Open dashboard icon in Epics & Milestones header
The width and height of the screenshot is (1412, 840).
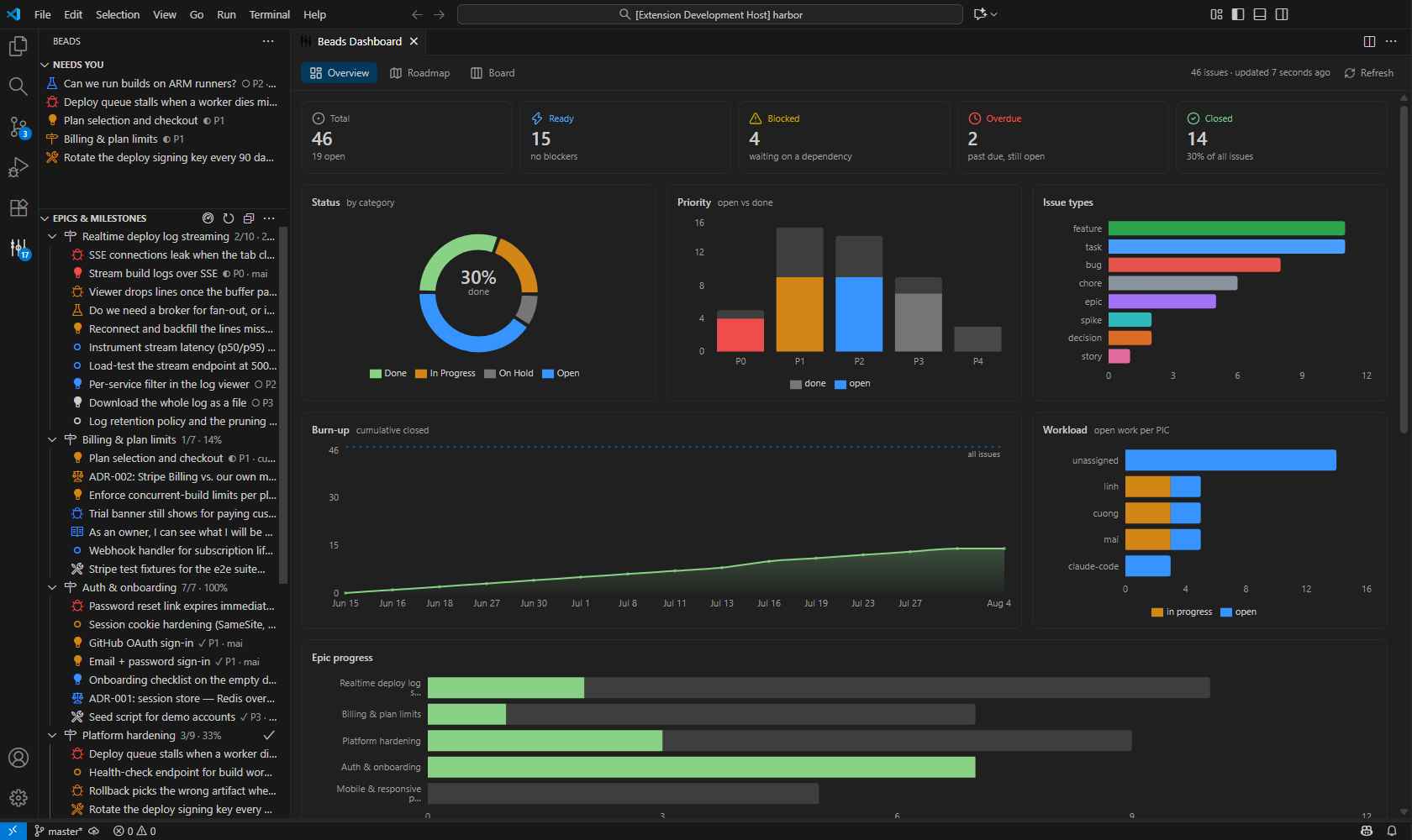click(x=208, y=218)
